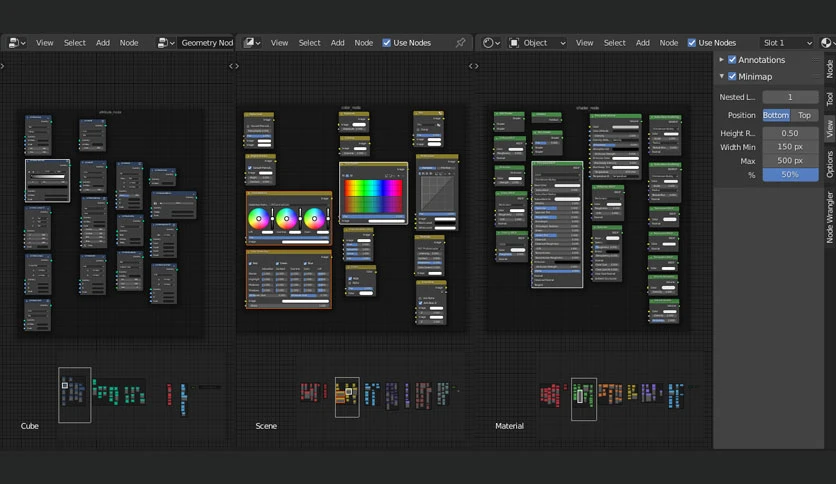
Task: Open View menu in the geometry node editor
Action: [x=45, y=43]
